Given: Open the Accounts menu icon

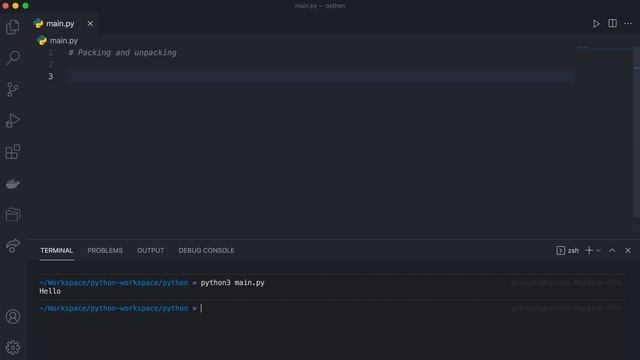Looking at the screenshot, I should click(13, 316).
